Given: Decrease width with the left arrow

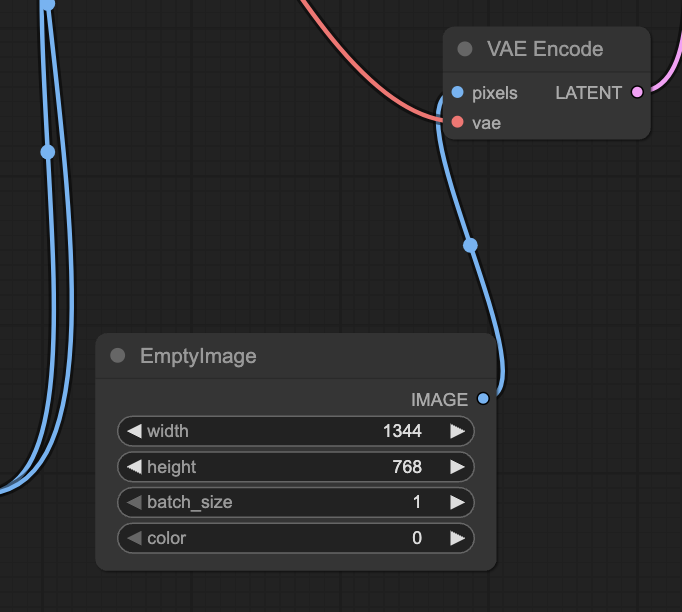Looking at the screenshot, I should [x=133, y=431].
